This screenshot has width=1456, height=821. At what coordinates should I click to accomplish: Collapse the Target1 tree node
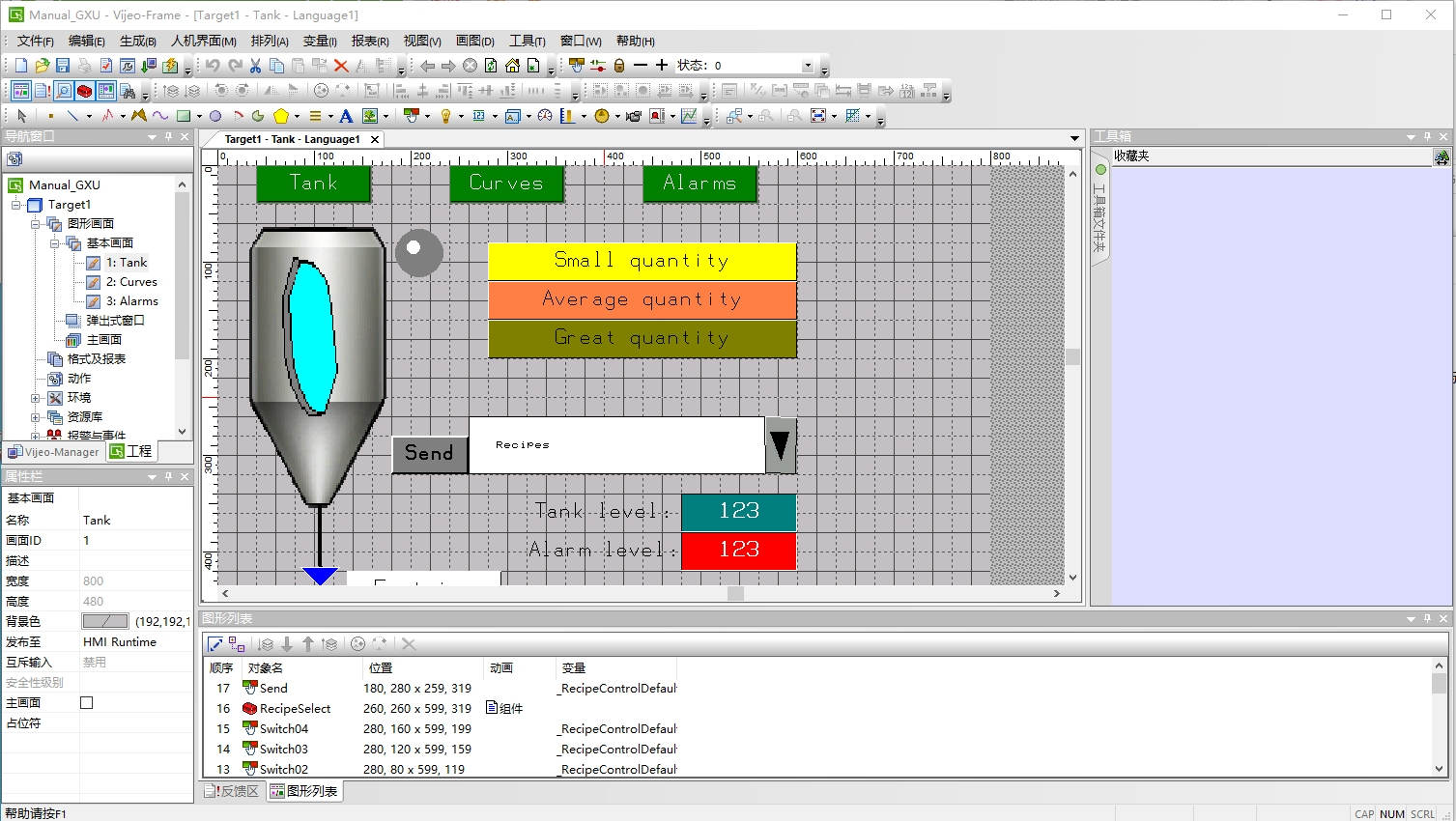tap(16, 205)
